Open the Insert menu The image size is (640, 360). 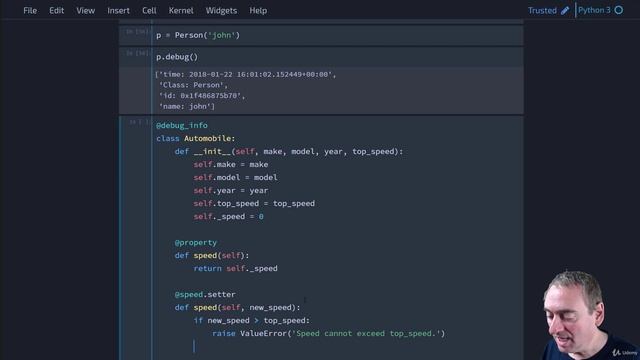pos(118,11)
